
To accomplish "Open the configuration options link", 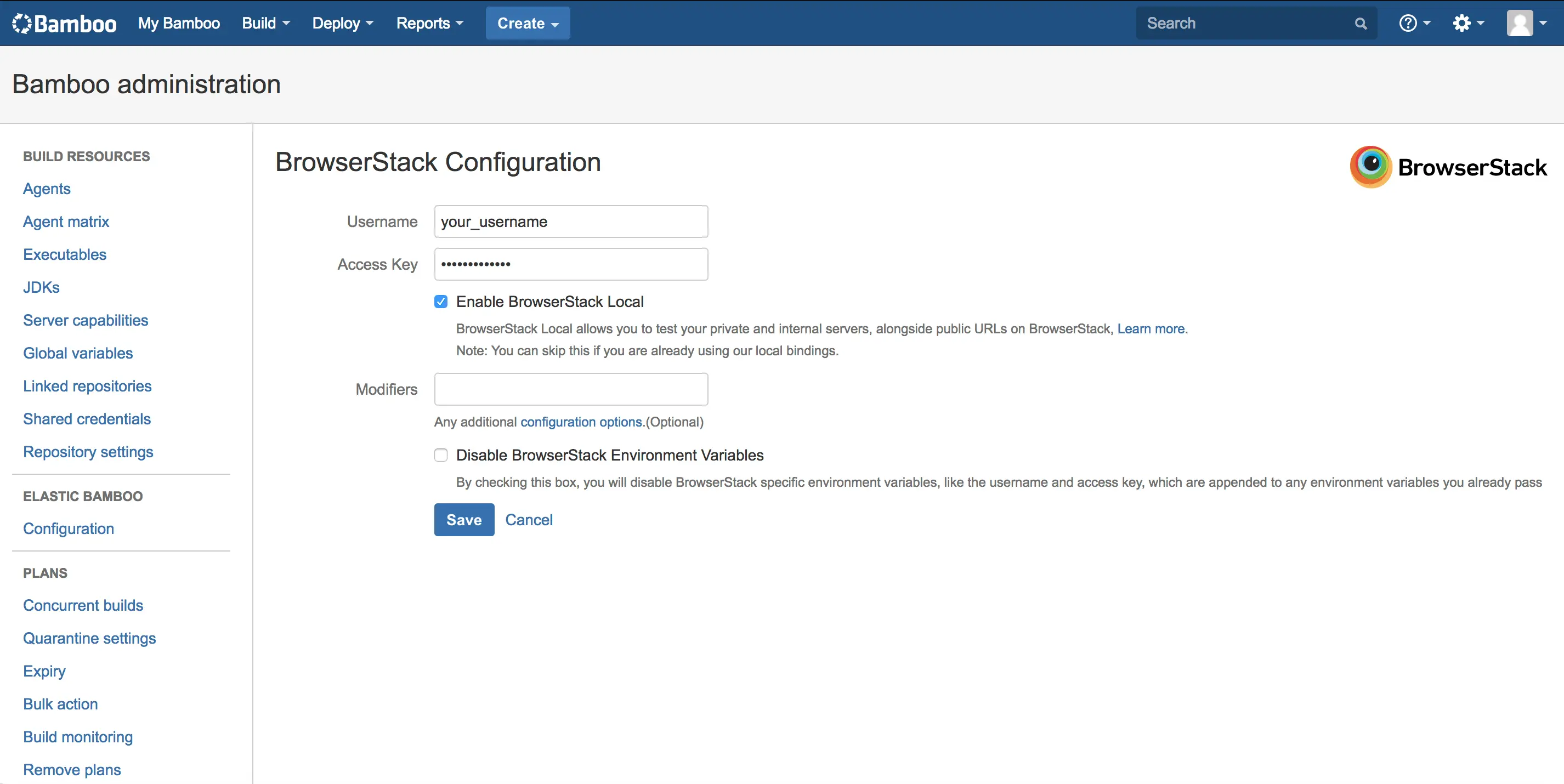I will (582, 422).
